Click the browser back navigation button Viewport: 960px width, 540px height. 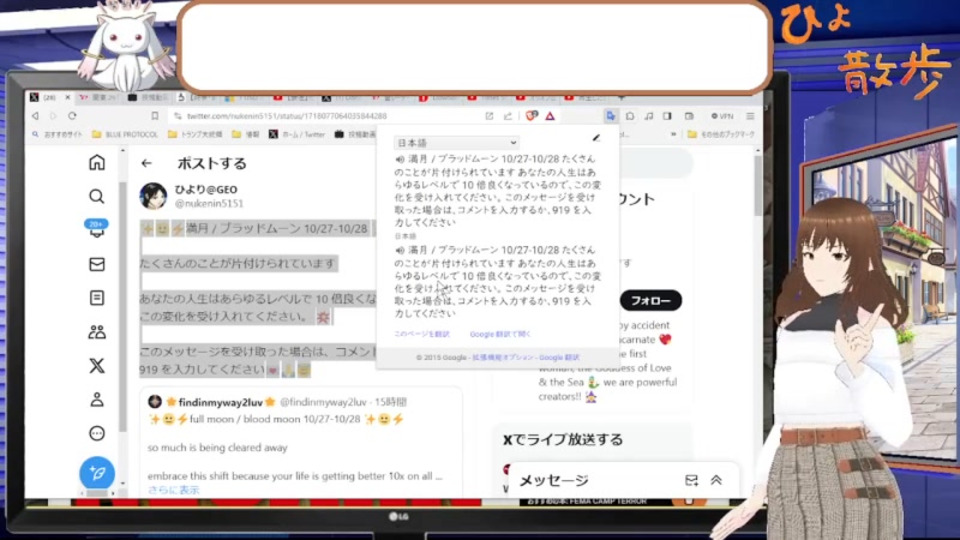[35, 116]
